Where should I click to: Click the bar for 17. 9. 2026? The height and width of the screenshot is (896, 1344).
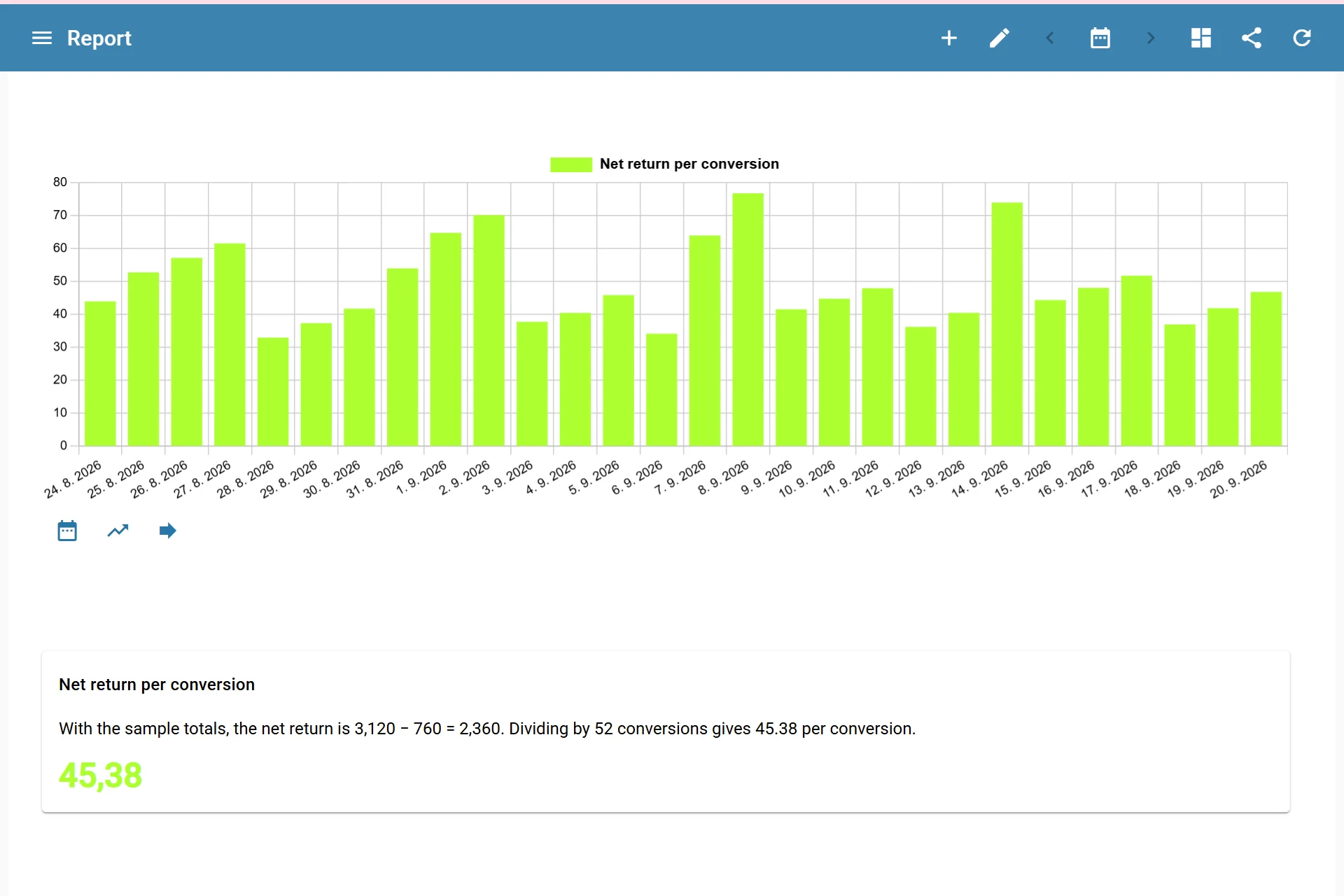click(1136, 361)
